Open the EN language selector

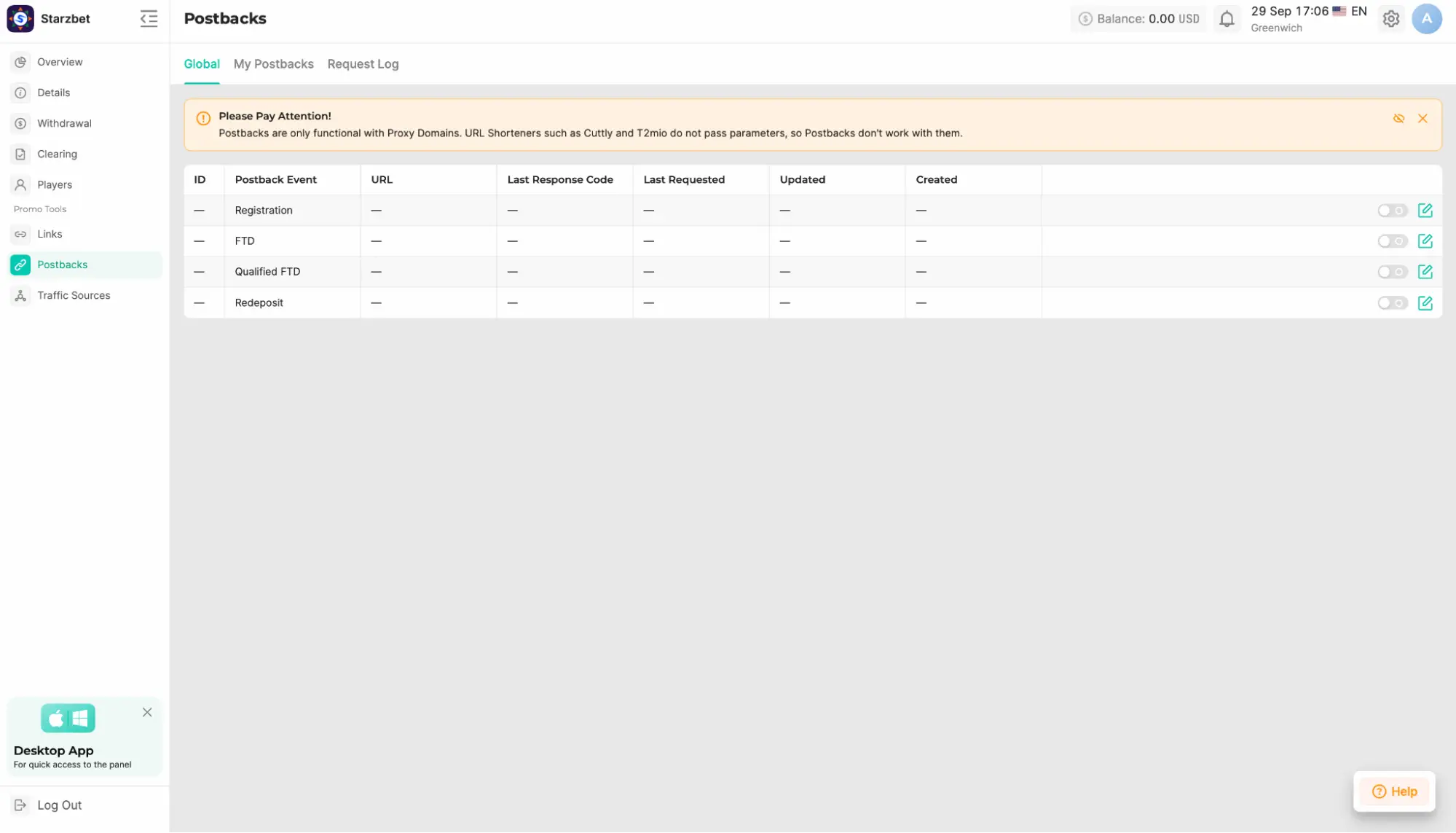pyautogui.click(x=1350, y=12)
